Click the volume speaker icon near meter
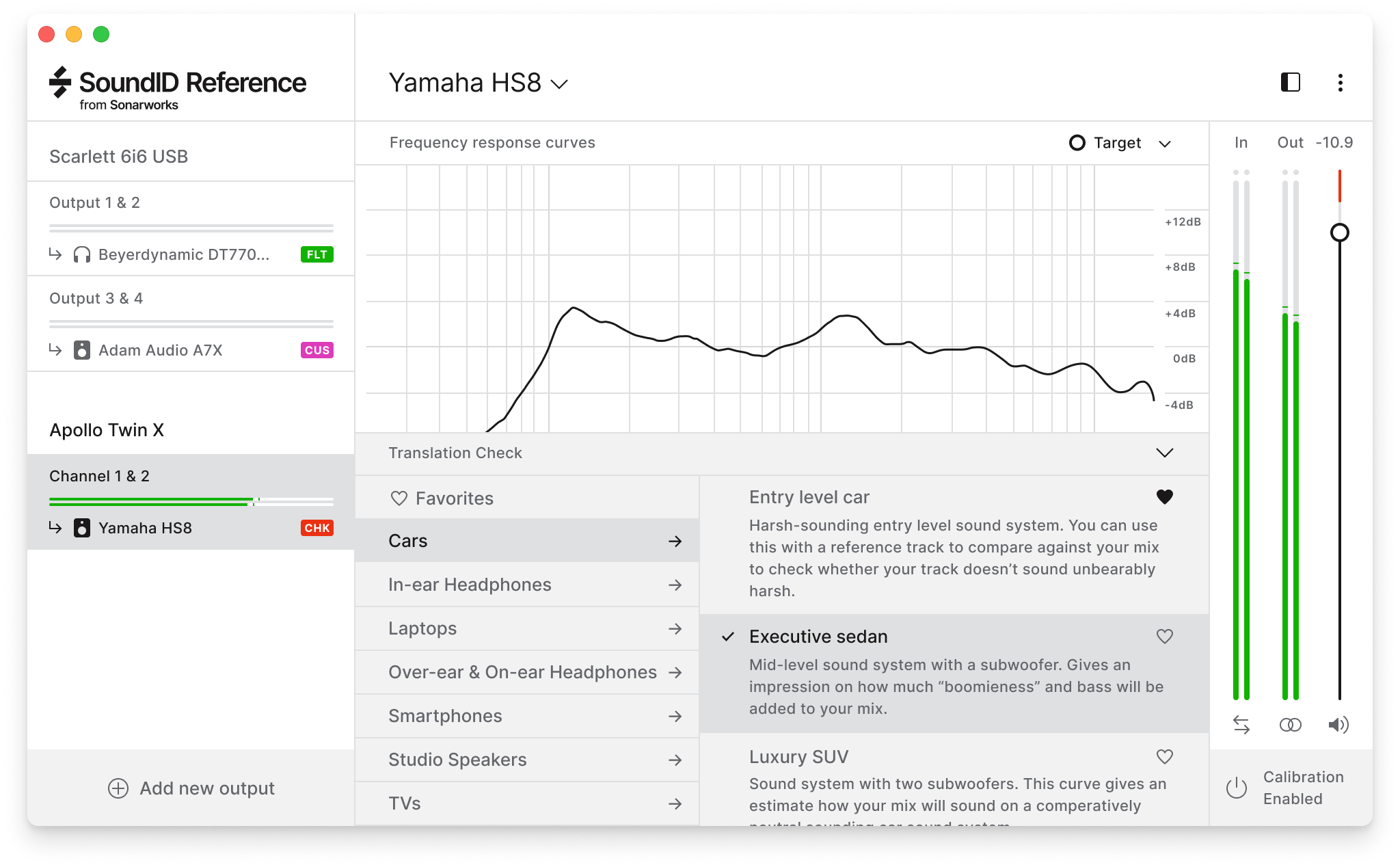1400x867 pixels. click(x=1338, y=723)
